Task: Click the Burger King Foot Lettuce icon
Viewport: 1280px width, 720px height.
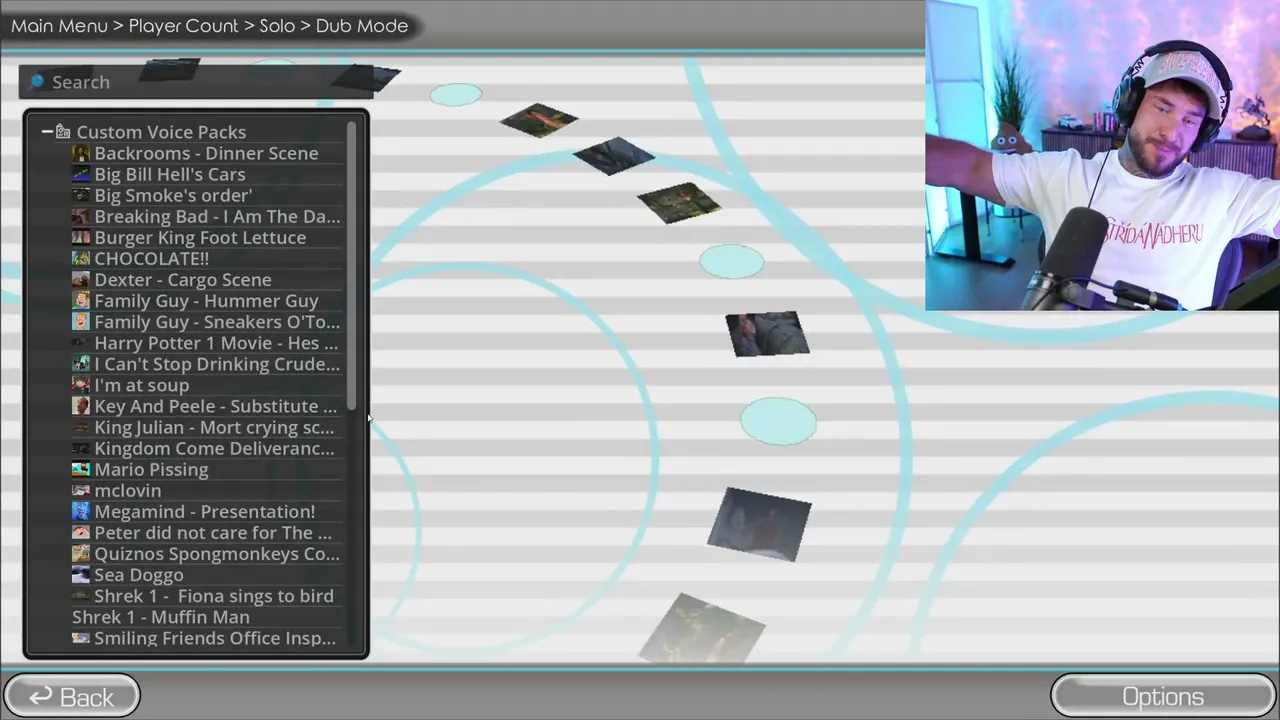Action: (81, 238)
